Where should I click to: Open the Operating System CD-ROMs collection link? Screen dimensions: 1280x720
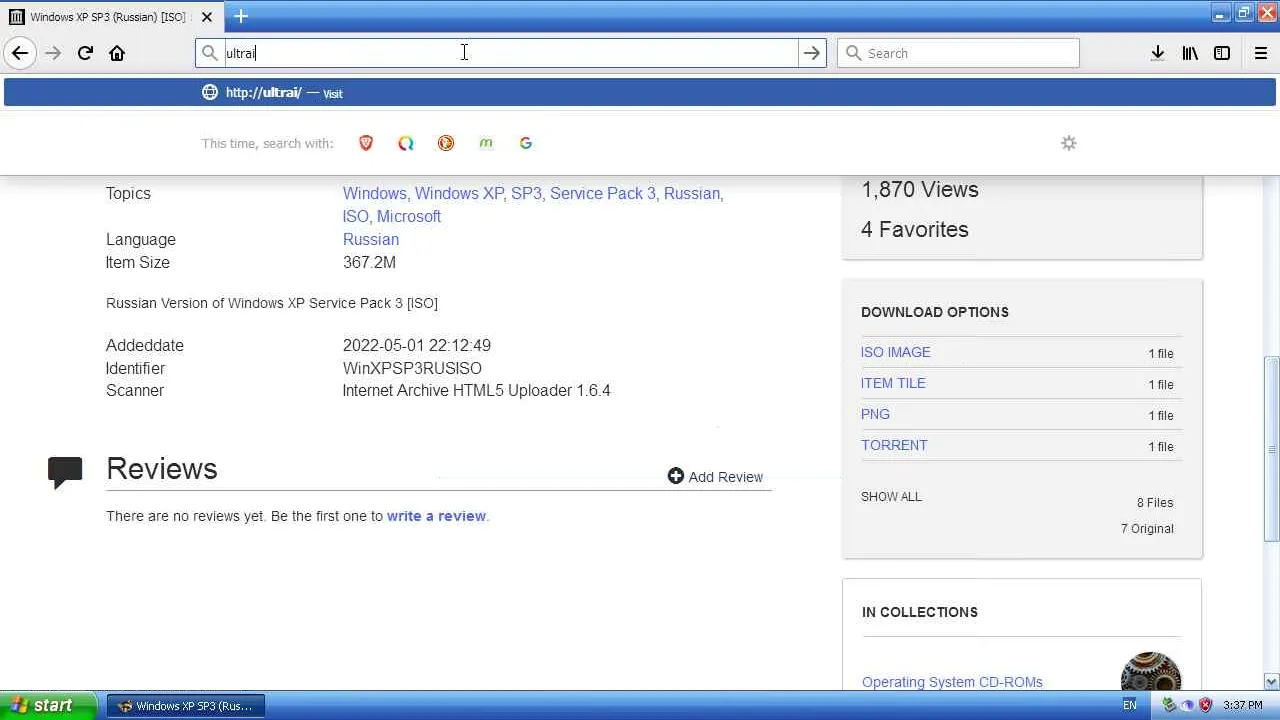(952, 682)
